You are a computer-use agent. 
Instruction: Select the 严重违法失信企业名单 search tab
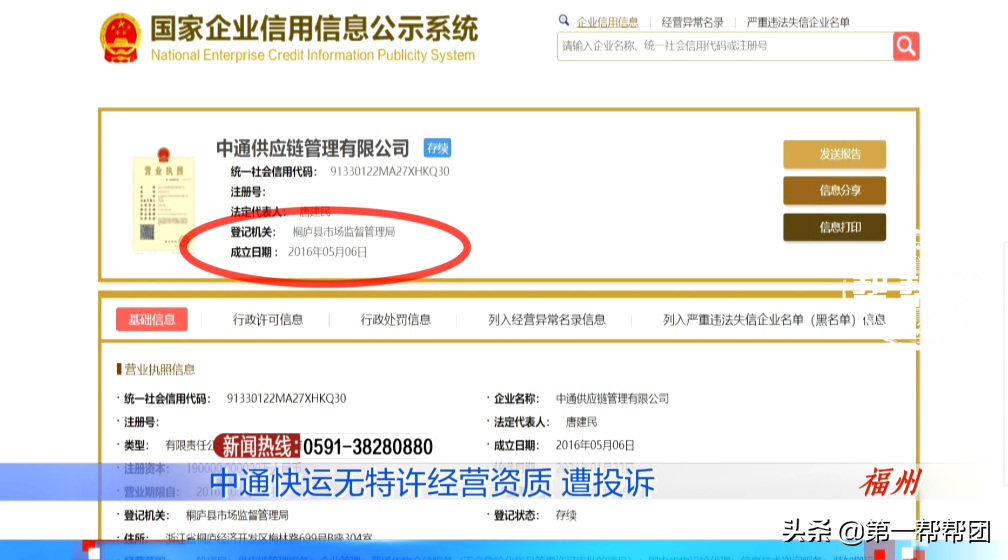(x=798, y=23)
